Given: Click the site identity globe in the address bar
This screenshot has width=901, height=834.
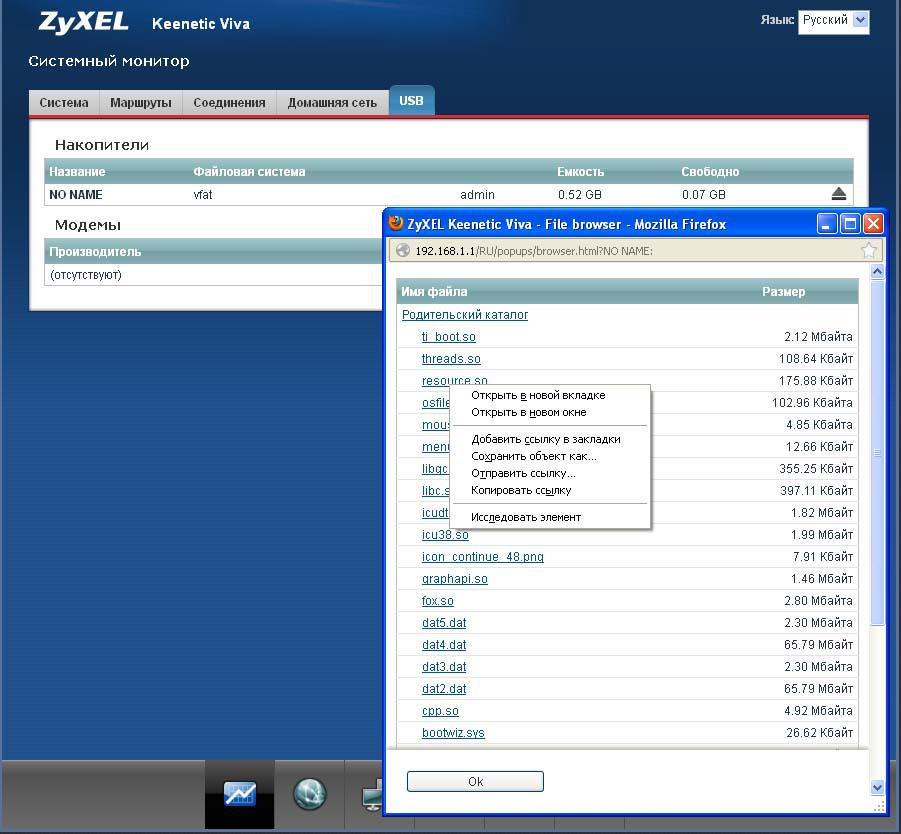Looking at the screenshot, I should [x=403, y=251].
